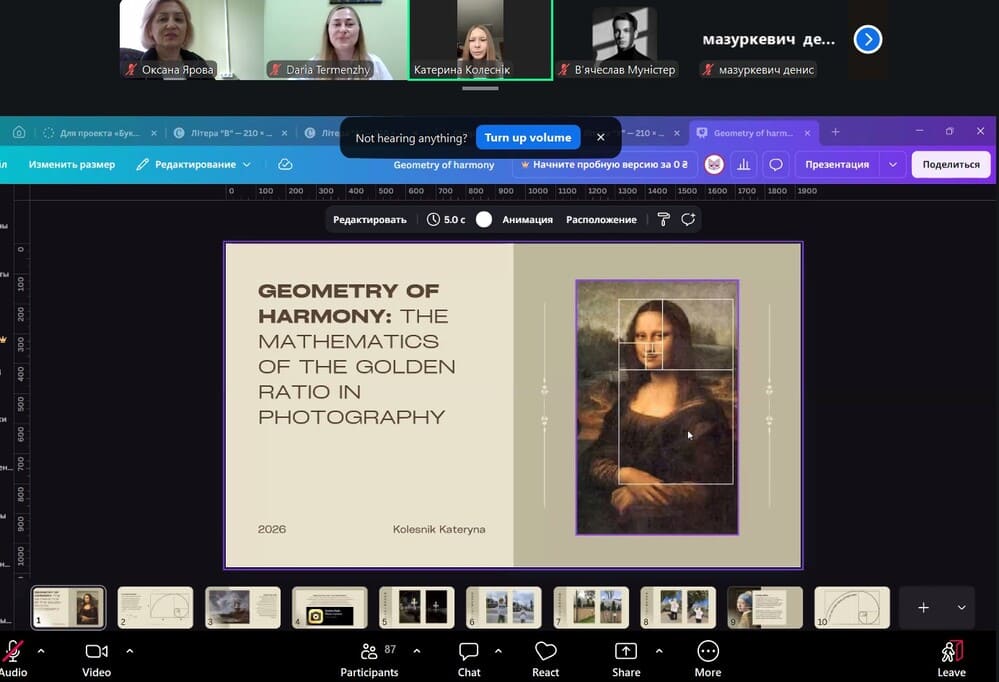
Task: Open the Редактирование mode dropdown
Action: click(194, 164)
